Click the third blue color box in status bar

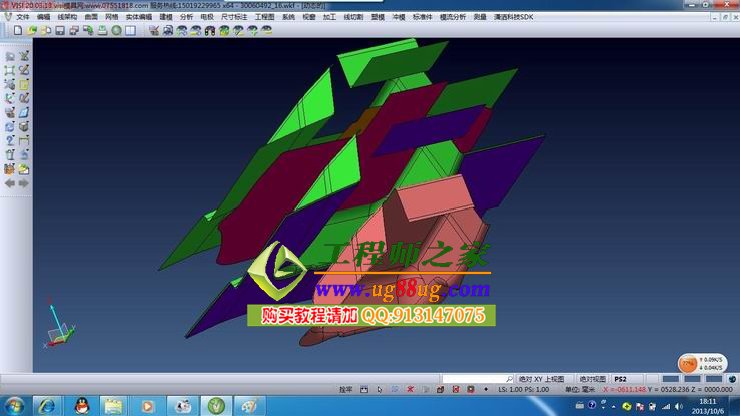[x=714, y=379]
